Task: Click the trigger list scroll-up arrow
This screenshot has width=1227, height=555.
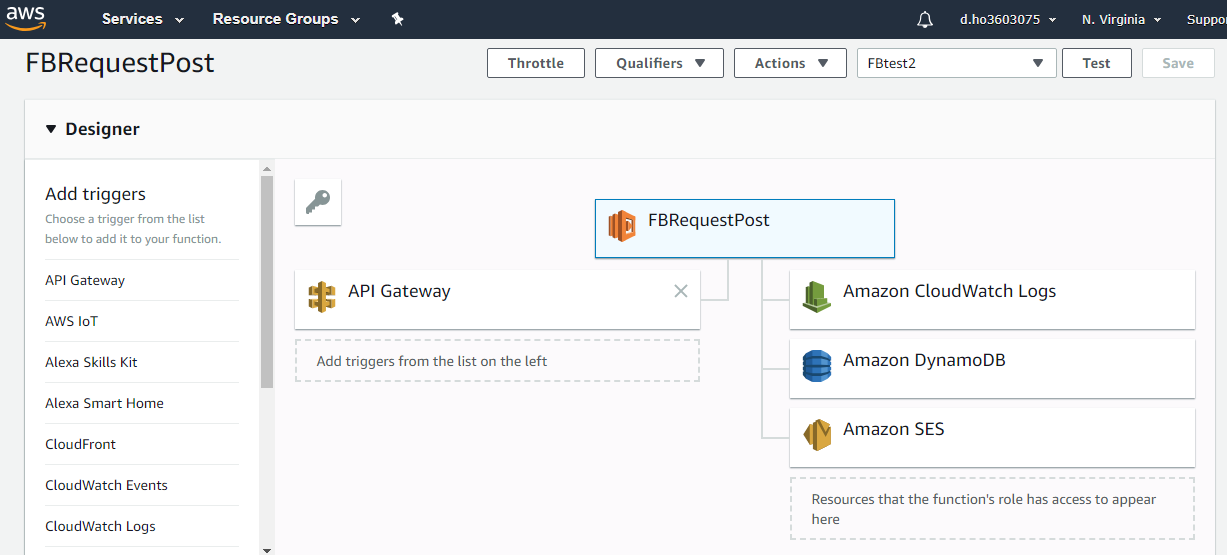Action: [267, 167]
